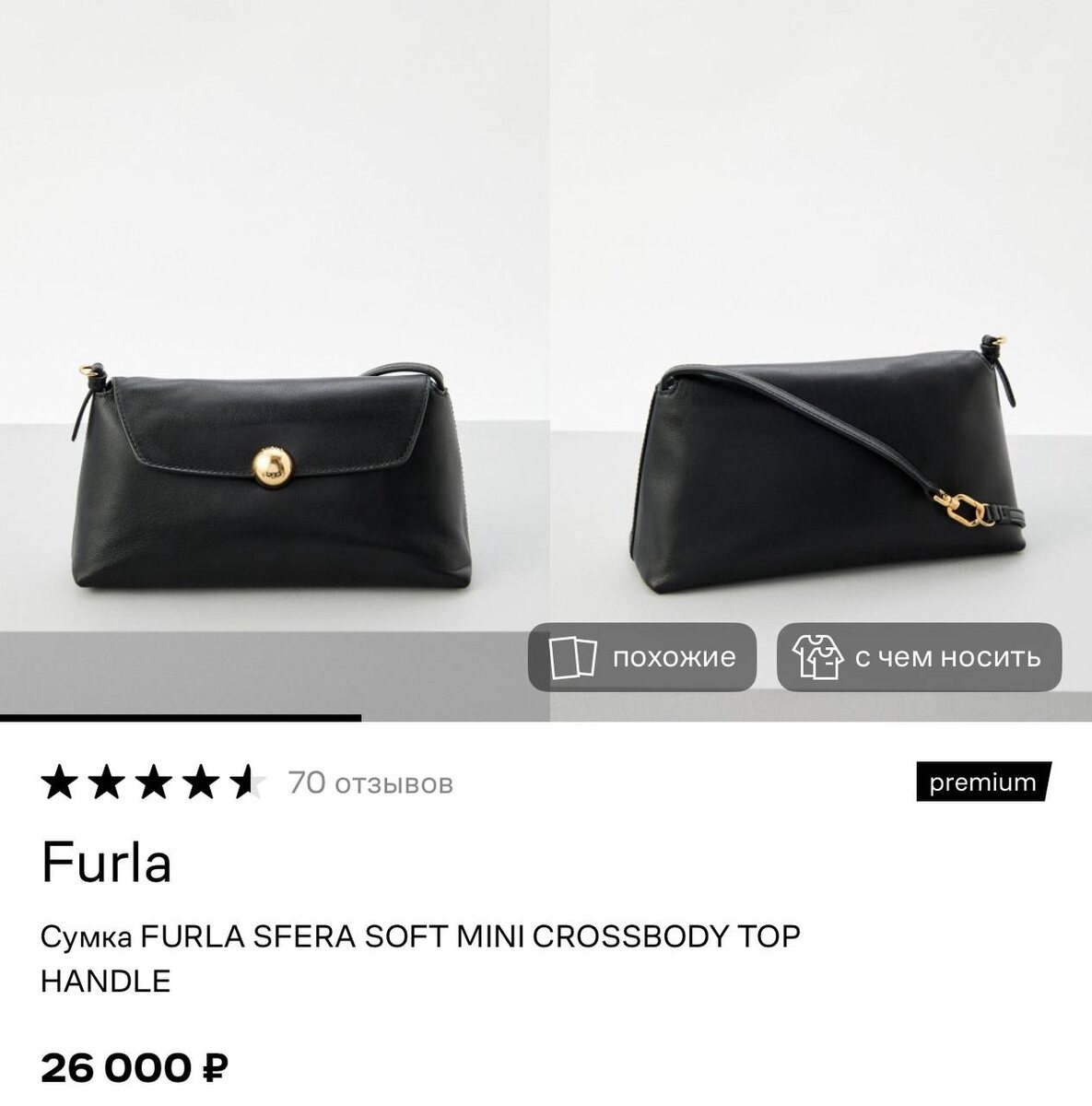Select the half-filled fifth star
The image size is (1092, 1106).
(x=247, y=782)
